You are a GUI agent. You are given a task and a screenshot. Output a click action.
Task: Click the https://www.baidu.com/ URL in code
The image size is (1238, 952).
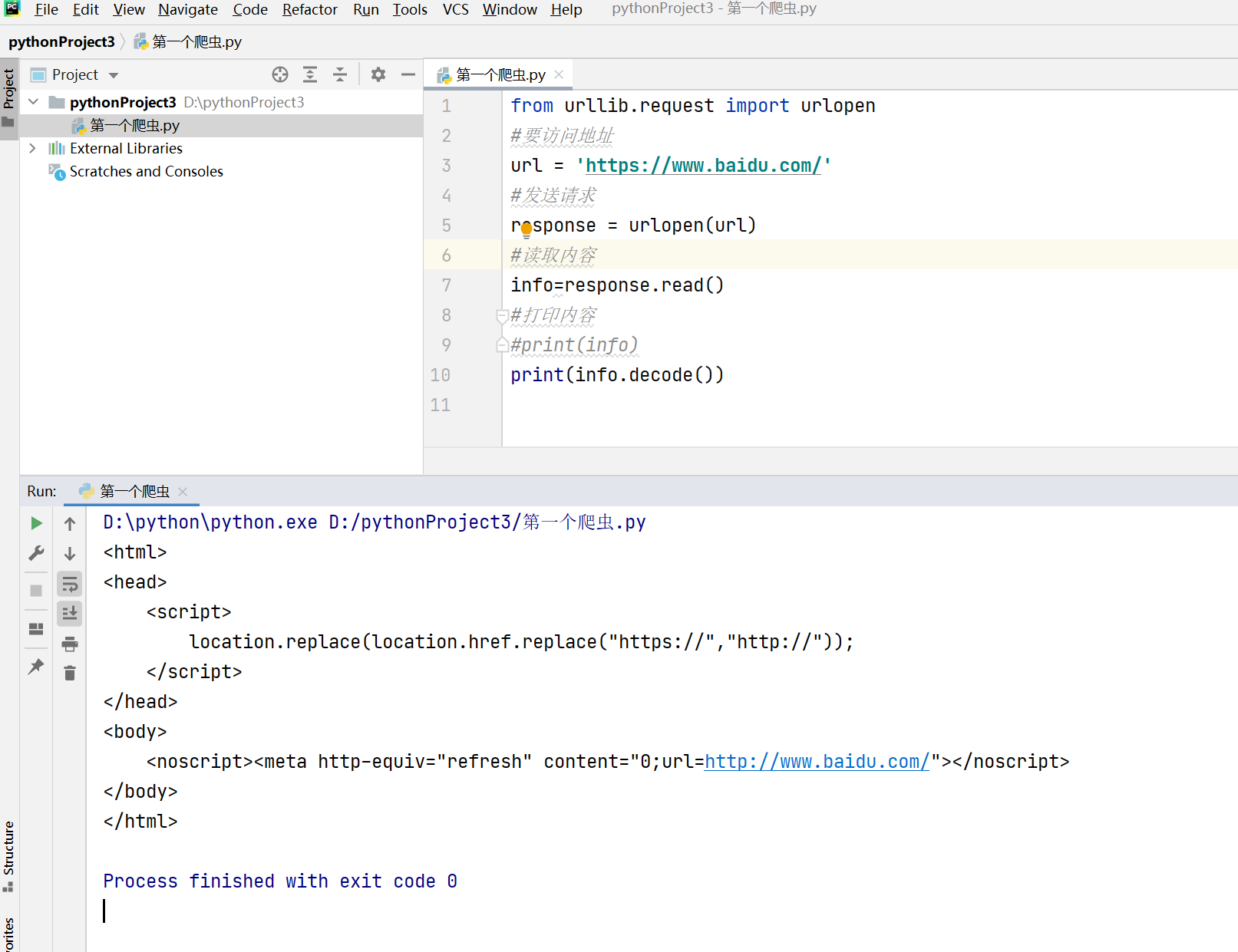(703, 165)
